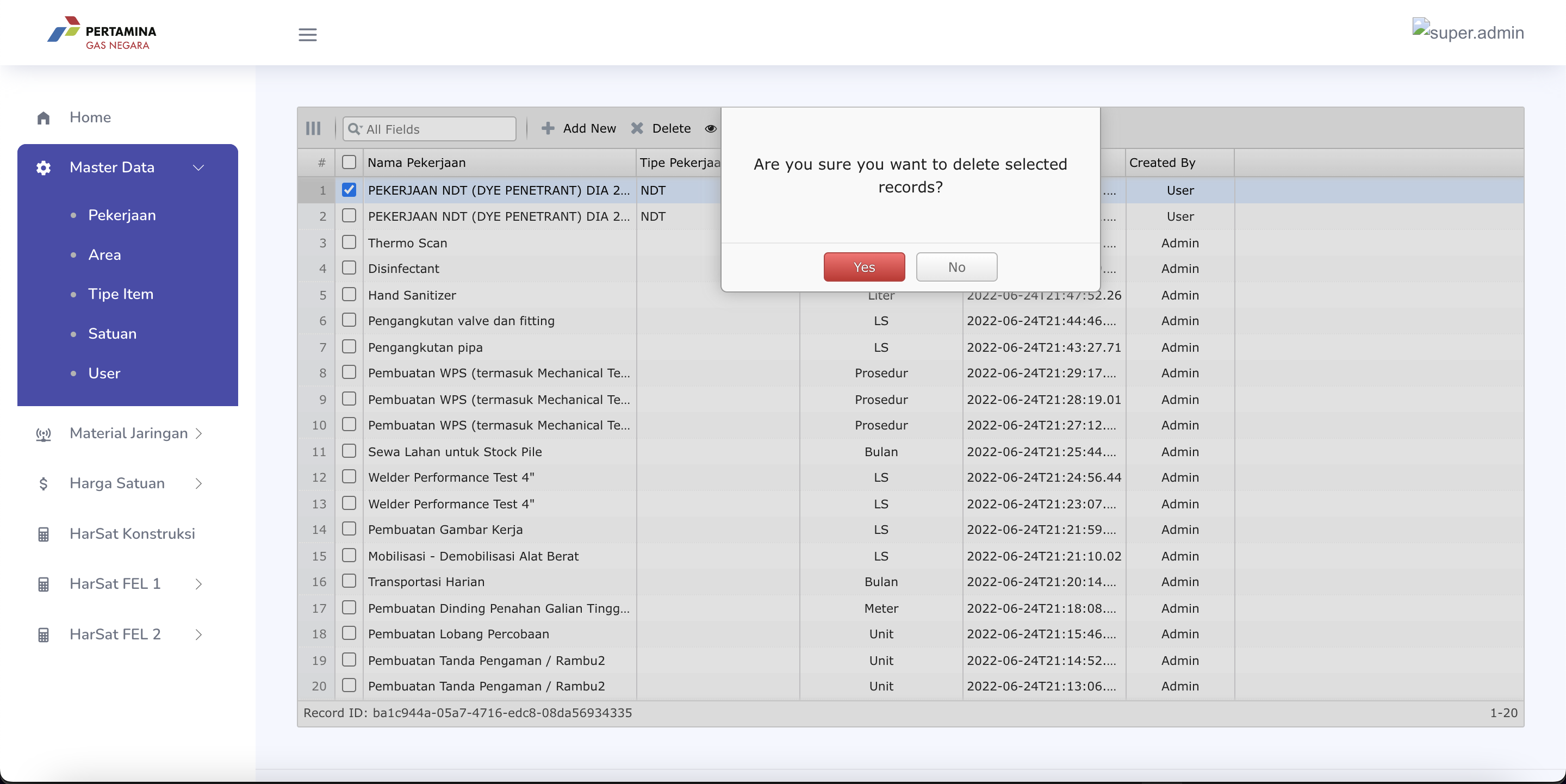The image size is (1566, 784).
Task: Open the Area submenu item
Action: pos(104,254)
